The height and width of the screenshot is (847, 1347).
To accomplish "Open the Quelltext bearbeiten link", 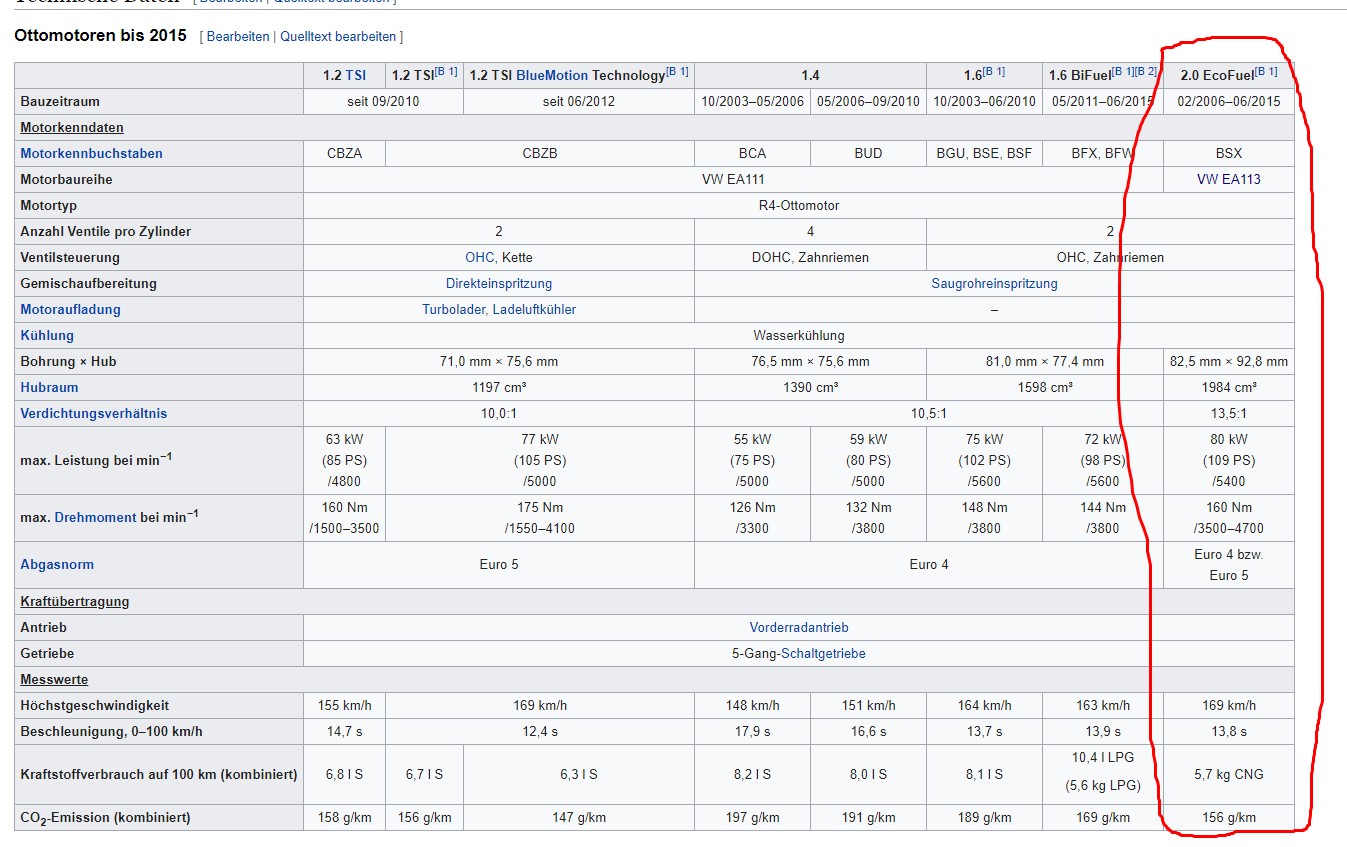I will click(338, 36).
